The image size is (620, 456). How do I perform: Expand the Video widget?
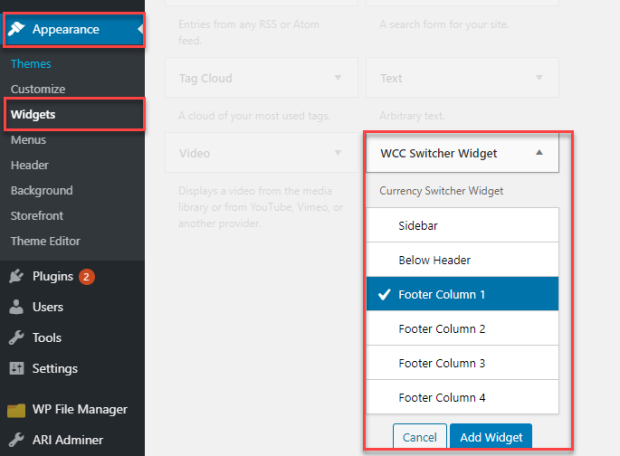[x=338, y=154]
